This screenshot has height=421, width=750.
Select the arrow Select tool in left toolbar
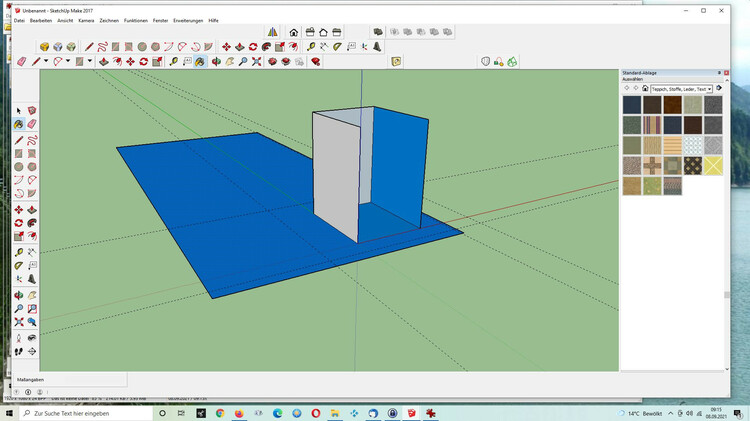click(19, 111)
